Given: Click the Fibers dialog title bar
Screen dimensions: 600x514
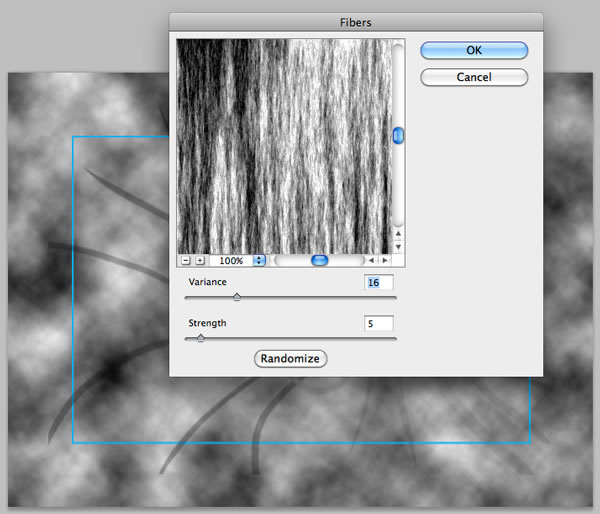Looking at the screenshot, I should click(x=356, y=22).
